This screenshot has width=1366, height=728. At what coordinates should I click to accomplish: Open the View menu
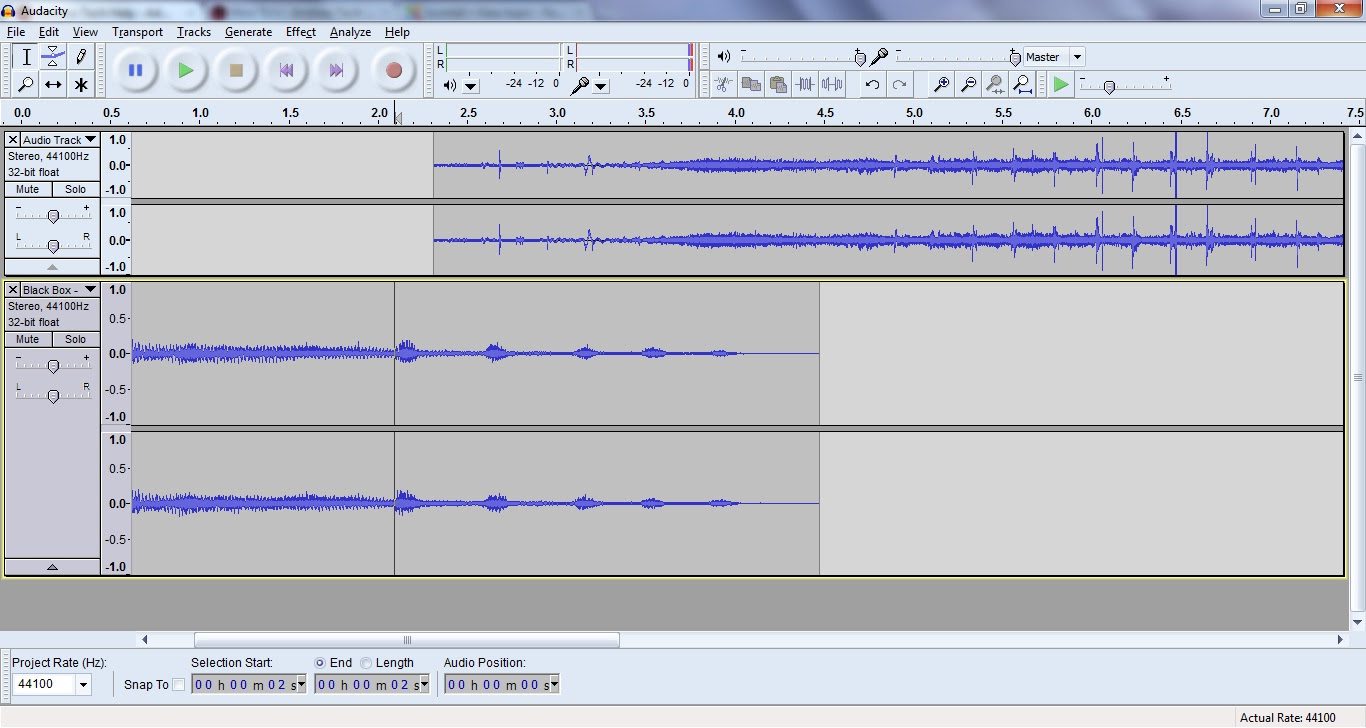85,32
